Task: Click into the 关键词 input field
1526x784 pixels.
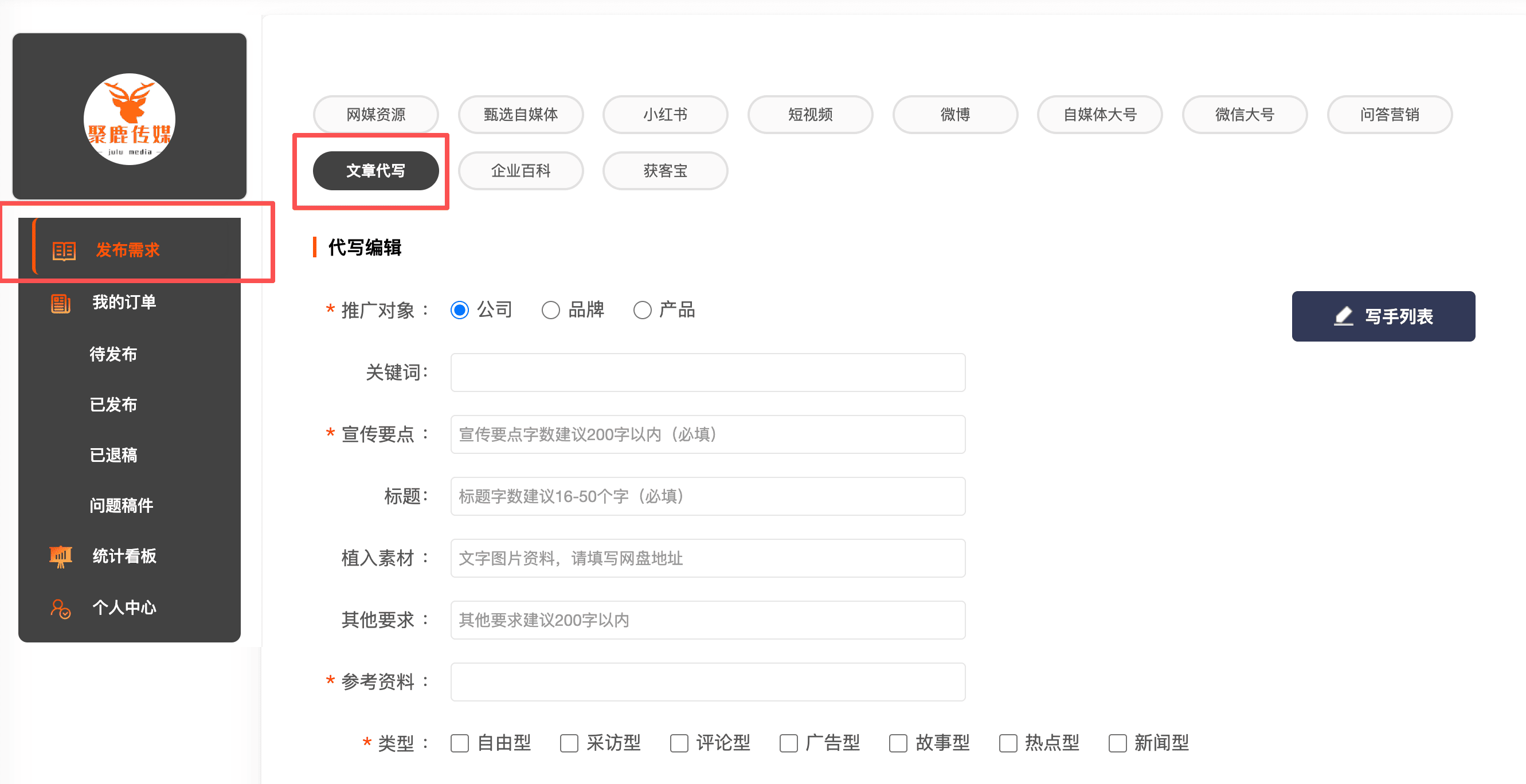Action: pos(708,373)
